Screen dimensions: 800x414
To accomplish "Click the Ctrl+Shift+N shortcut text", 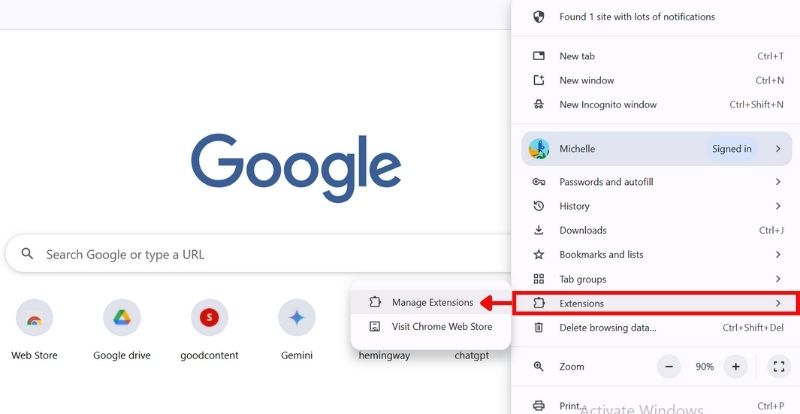I will pyautogui.click(x=757, y=105).
